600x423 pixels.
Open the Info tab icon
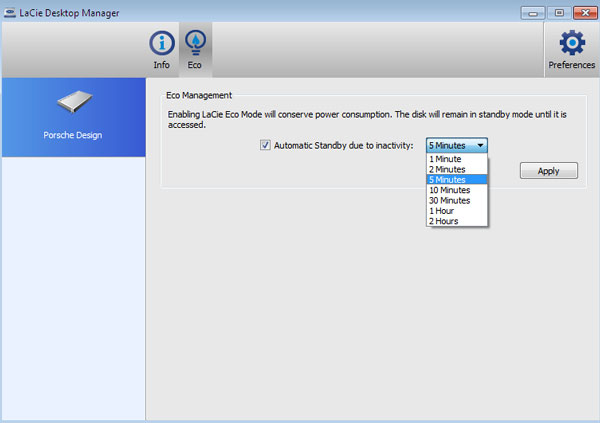pos(161,44)
